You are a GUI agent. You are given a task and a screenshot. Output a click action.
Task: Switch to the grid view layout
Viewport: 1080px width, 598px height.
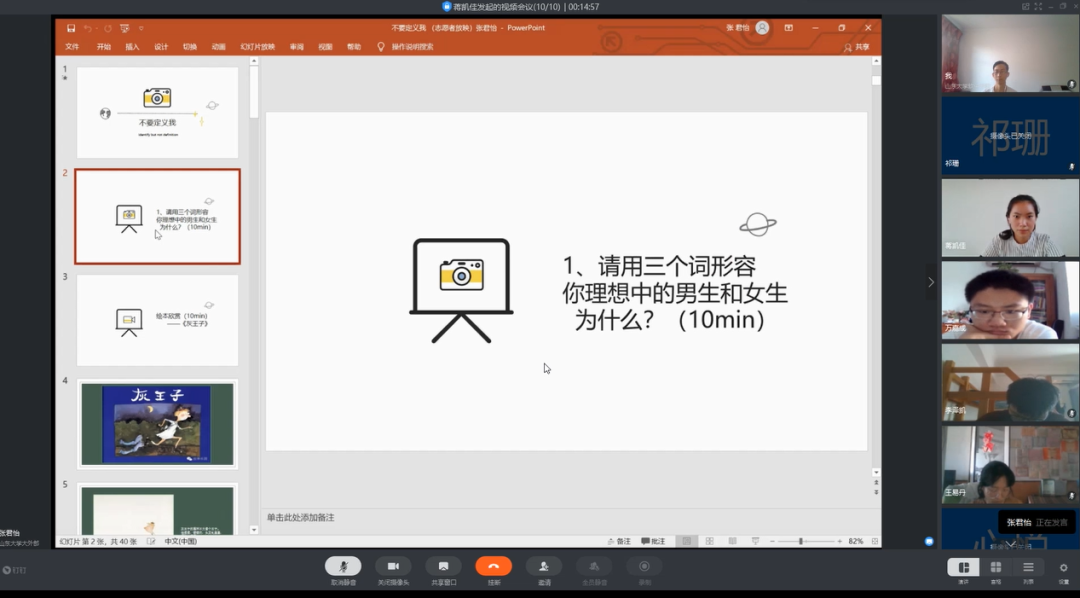[996, 568]
